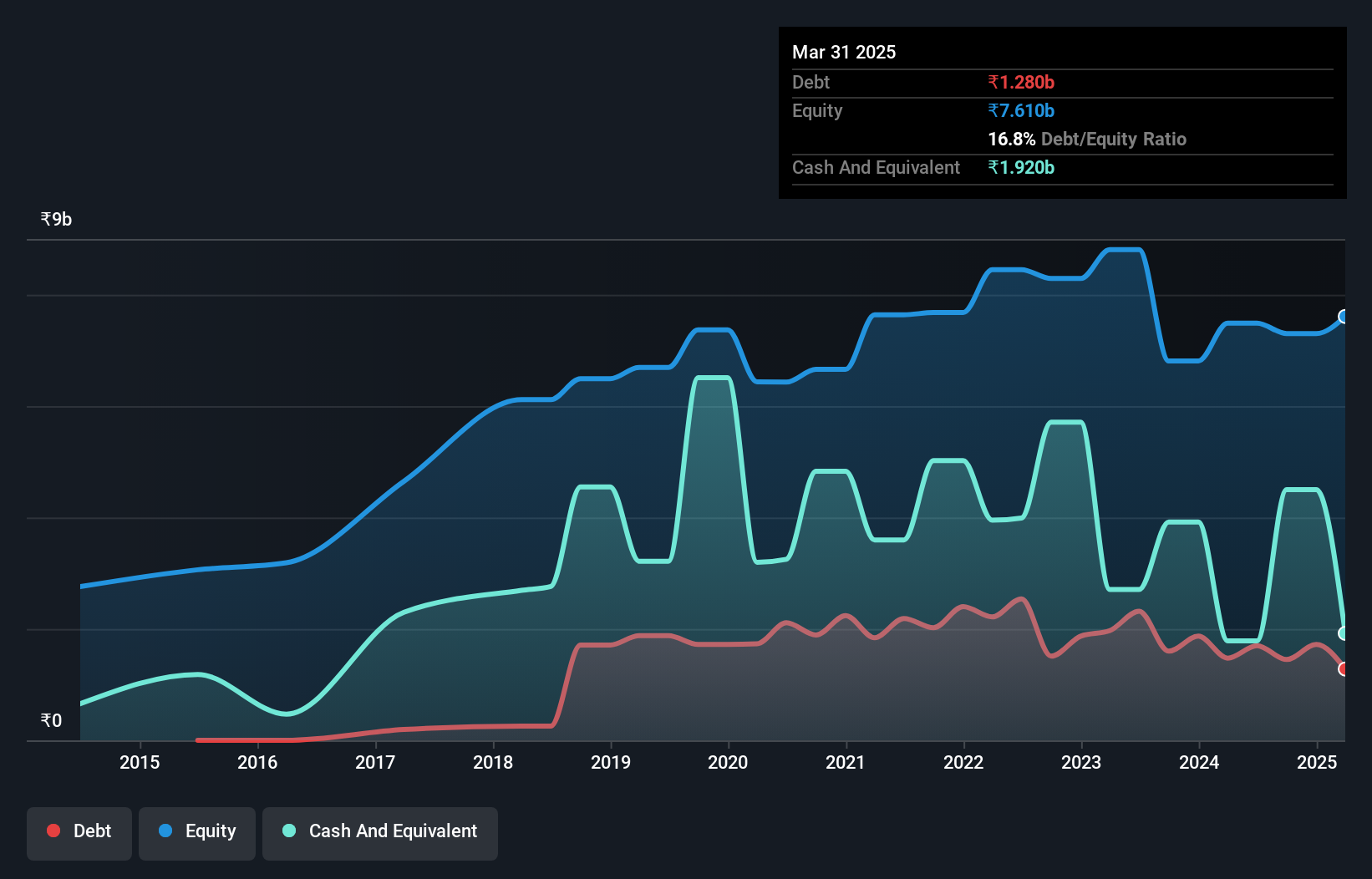The width and height of the screenshot is (1372, 879).
Task: Click the Cash And Equivalent tooltip label
Action: [x=876, y=167]
